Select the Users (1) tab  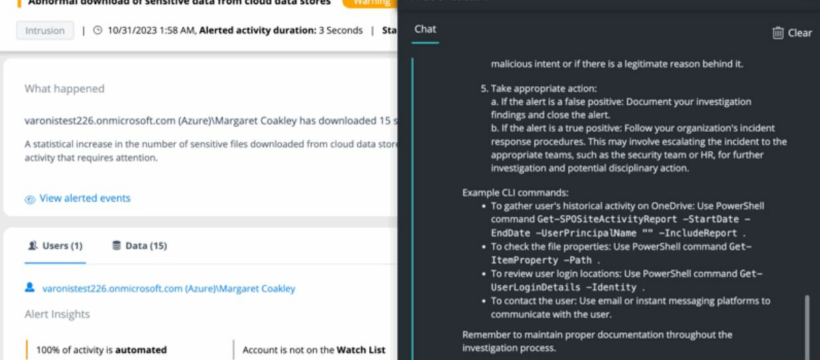click(x=55, y=246)
